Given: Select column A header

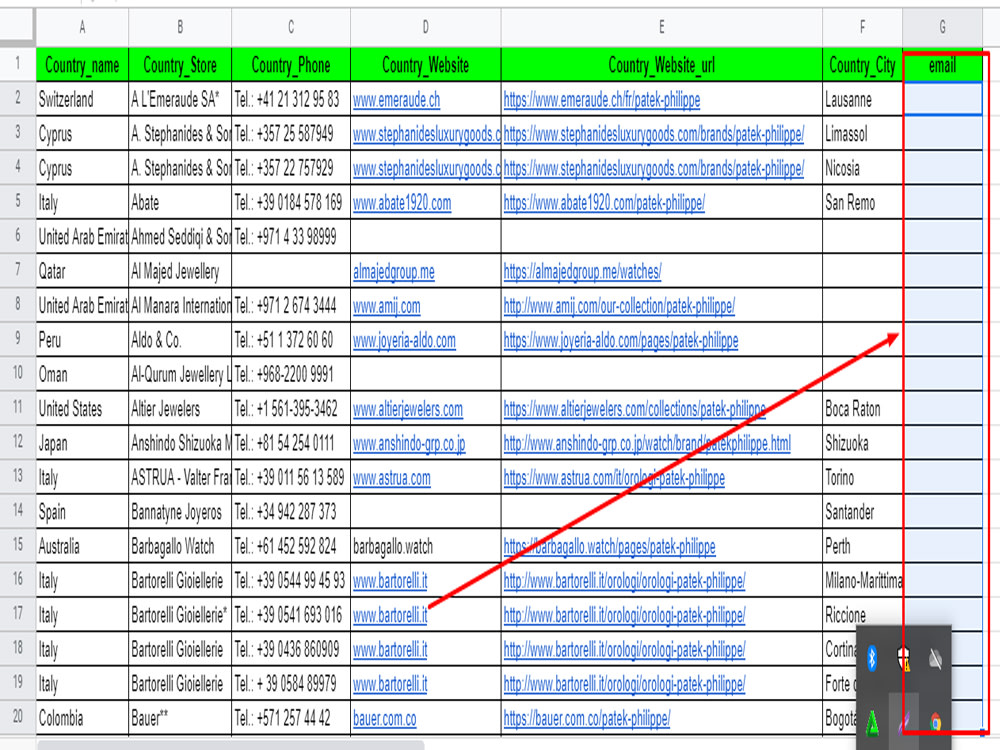Looking at the screenshot, I should point(82,27).
